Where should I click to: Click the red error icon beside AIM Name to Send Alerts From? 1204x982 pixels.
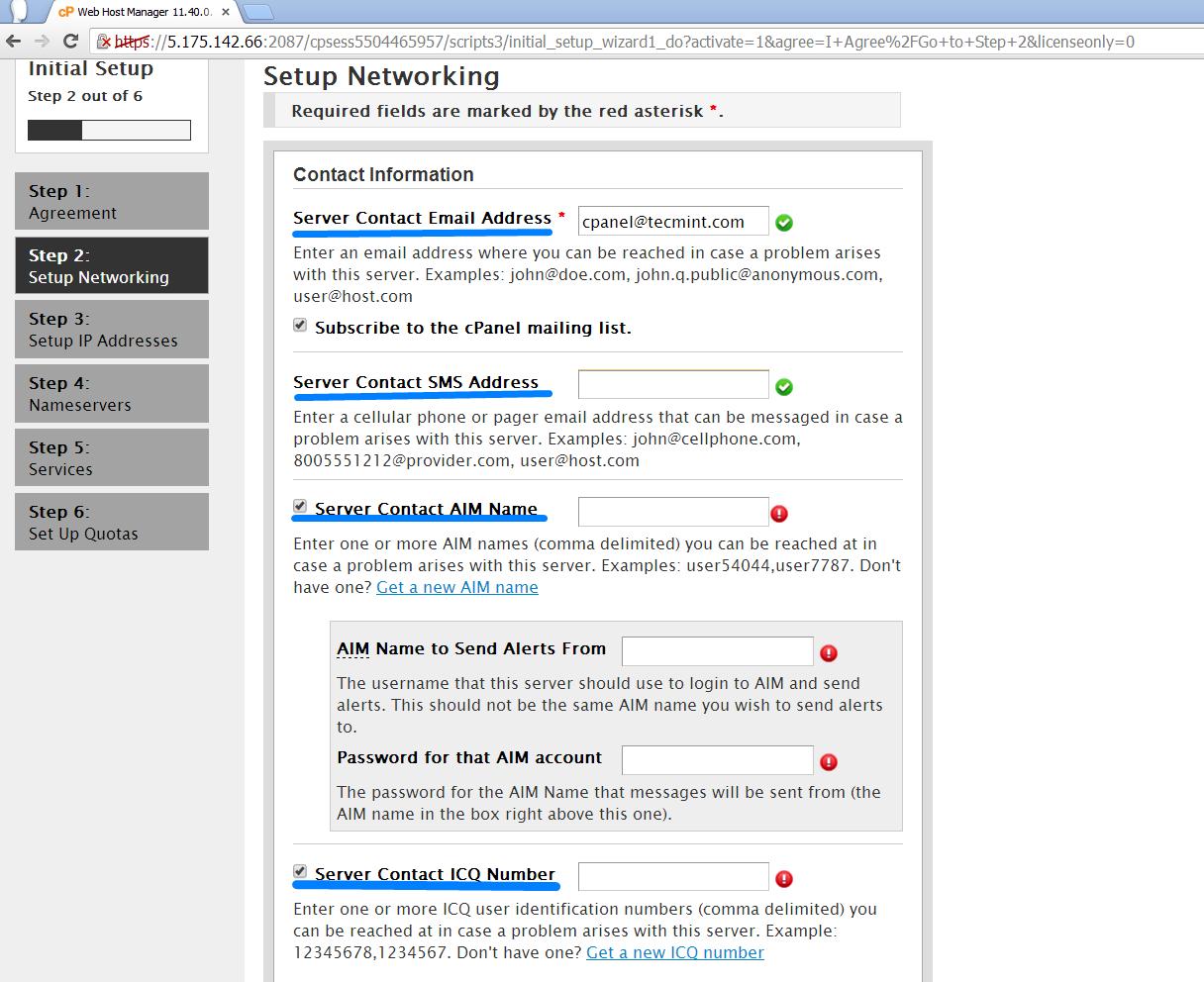tap(829, 652)
